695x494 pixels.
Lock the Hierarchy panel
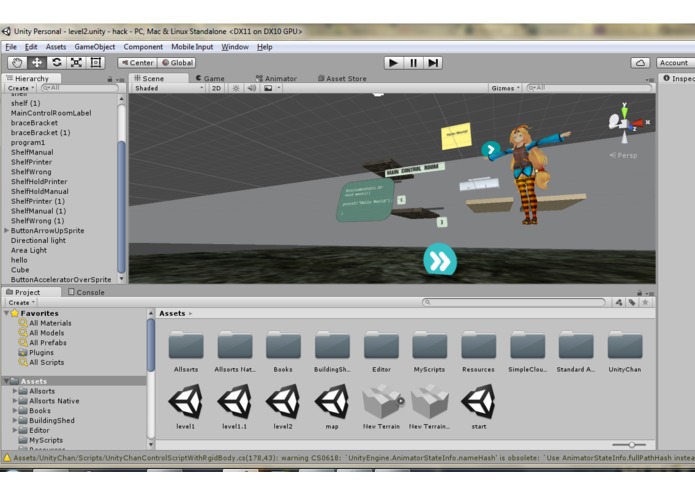click(x=109, y=79)
